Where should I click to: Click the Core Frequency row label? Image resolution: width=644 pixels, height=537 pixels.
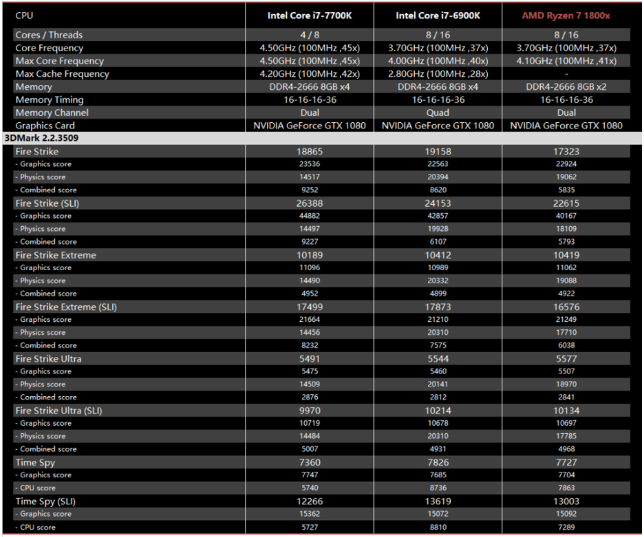(x=49, y=48)
